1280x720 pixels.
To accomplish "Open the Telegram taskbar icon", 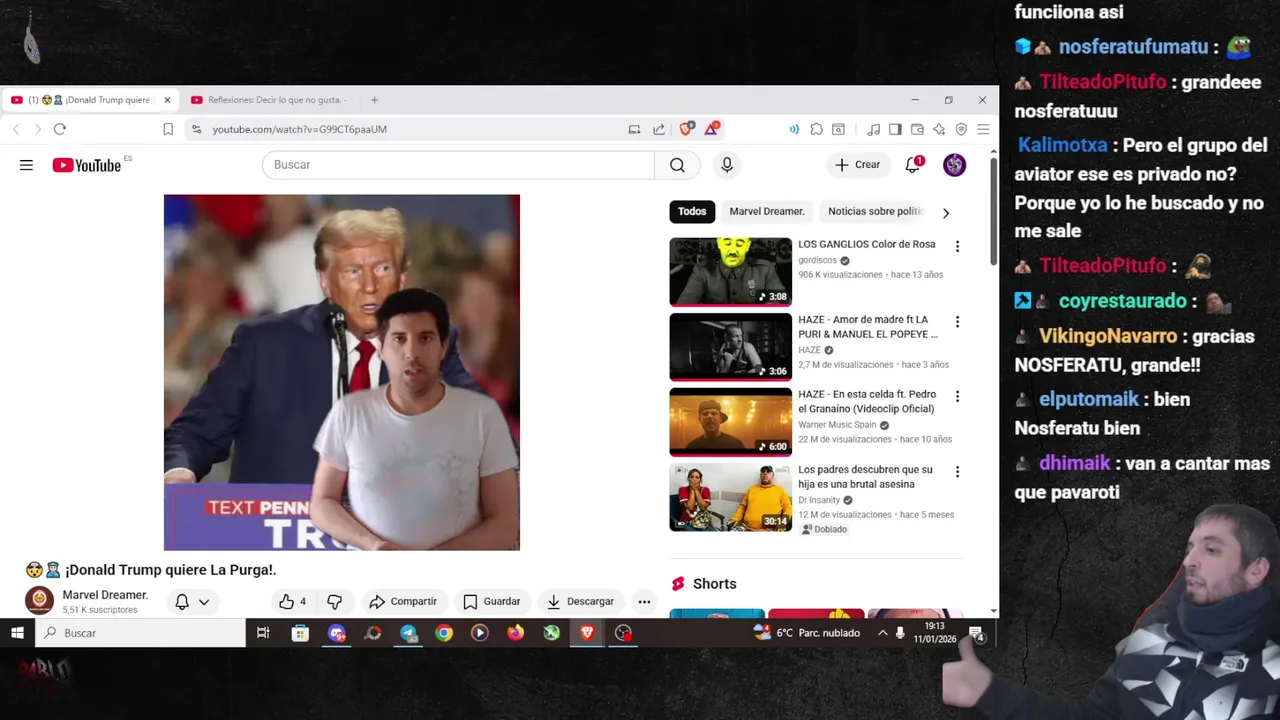I will point(408,633).
